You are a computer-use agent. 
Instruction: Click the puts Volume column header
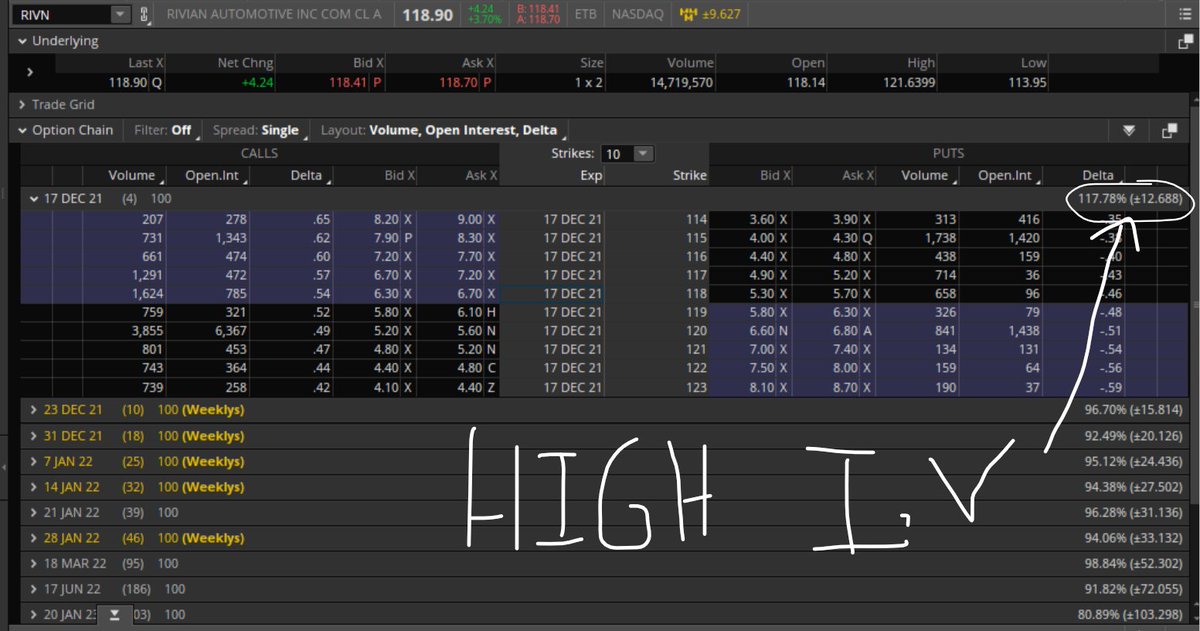925,175
